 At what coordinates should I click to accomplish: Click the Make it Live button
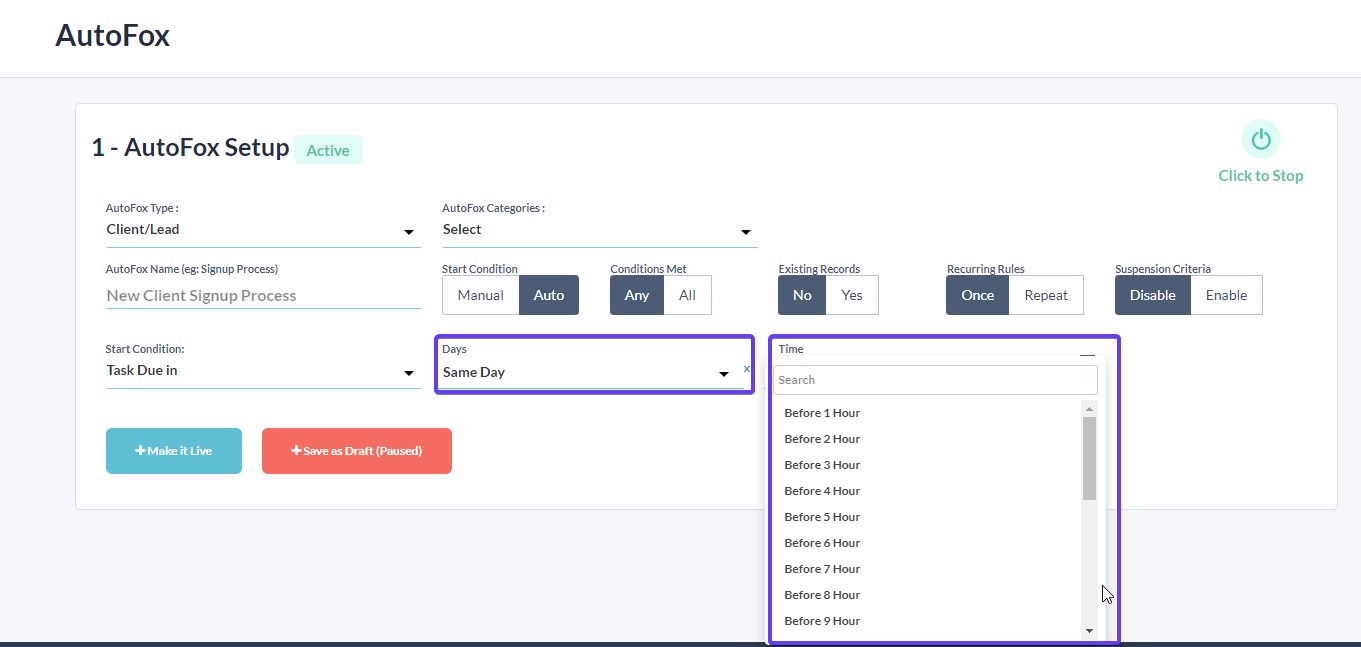click(x=173, y=450)
